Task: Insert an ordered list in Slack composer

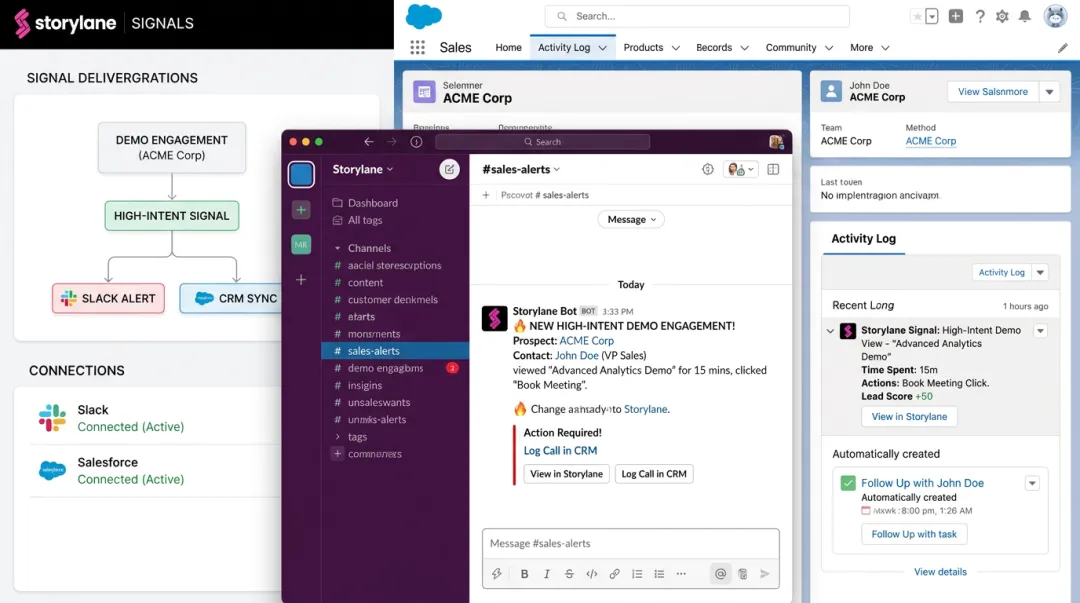Action: tap(637, 573)
